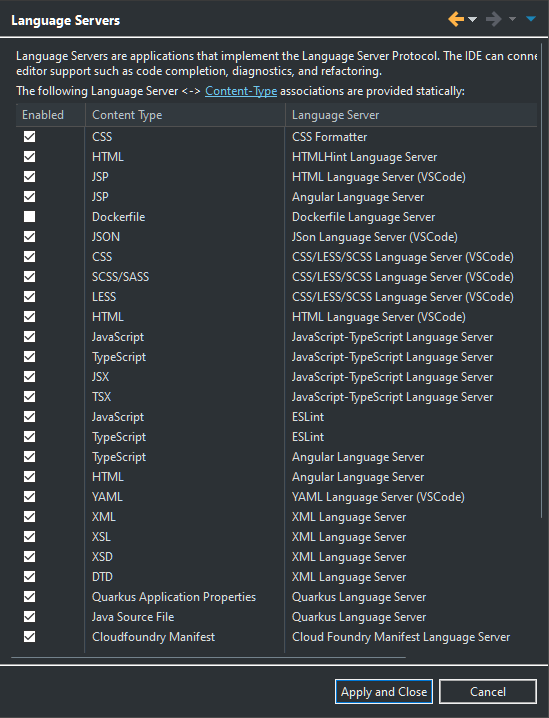
Task: Click the Apply and Close button
Action: point(384,691)
